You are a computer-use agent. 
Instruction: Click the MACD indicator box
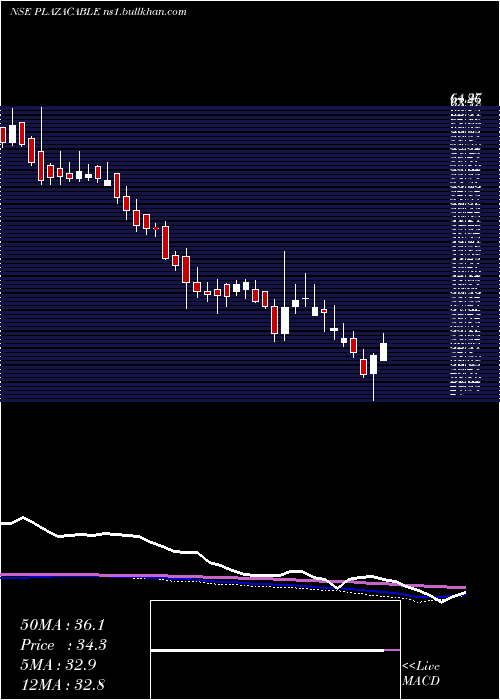tap(275, 650)
